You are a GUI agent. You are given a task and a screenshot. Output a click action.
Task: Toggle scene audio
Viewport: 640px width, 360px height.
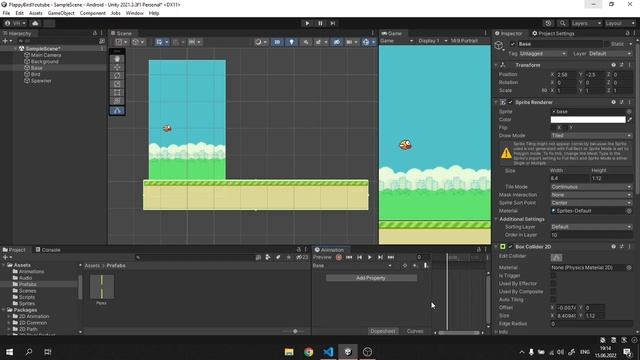(306, 42)
